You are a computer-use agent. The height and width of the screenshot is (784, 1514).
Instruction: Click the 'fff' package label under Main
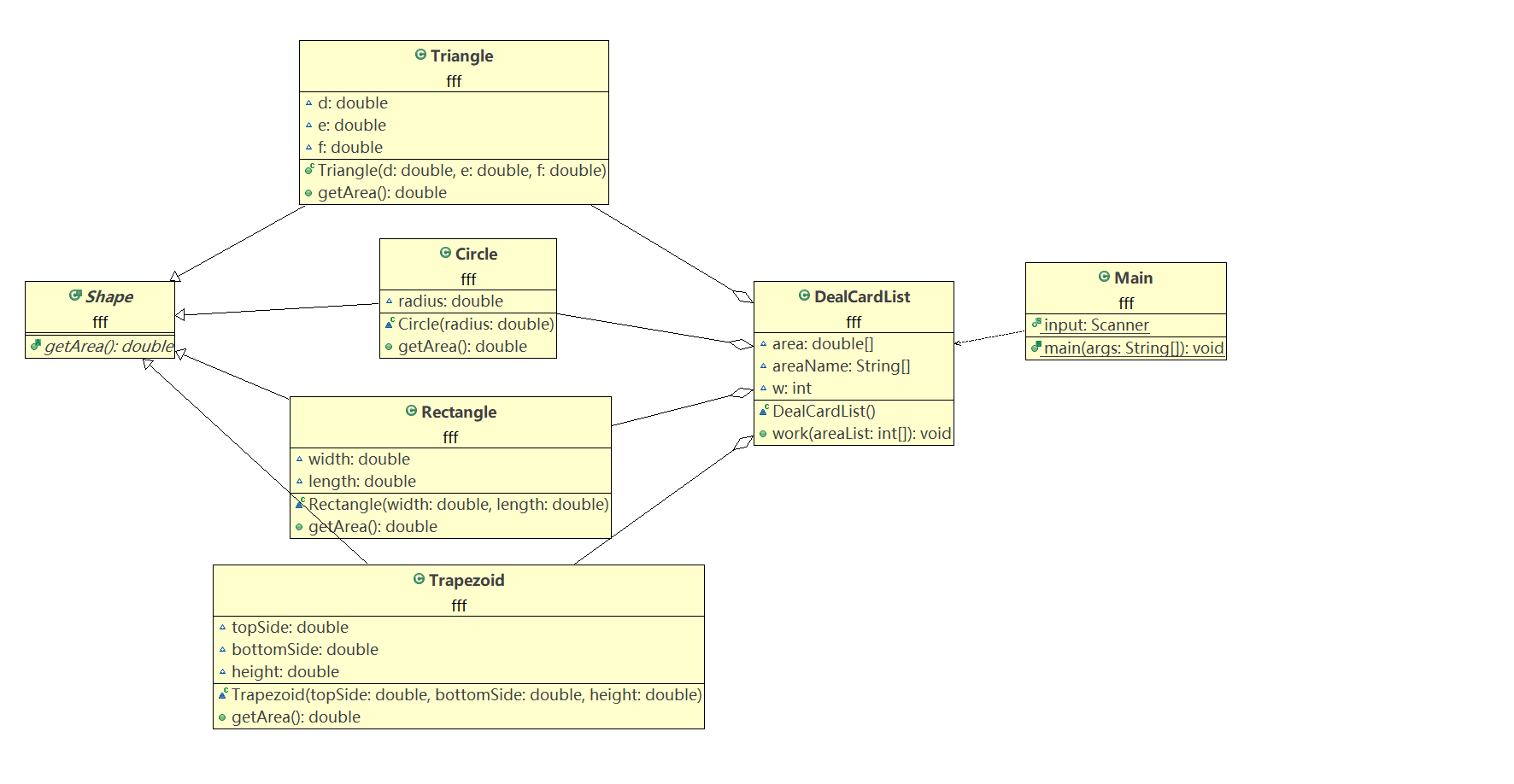pos(1126,303)
